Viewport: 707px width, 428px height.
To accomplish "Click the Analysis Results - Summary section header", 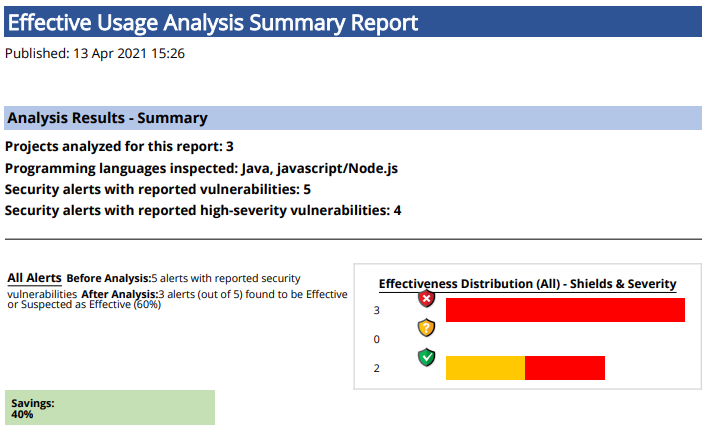I will [x=108, y=118].
